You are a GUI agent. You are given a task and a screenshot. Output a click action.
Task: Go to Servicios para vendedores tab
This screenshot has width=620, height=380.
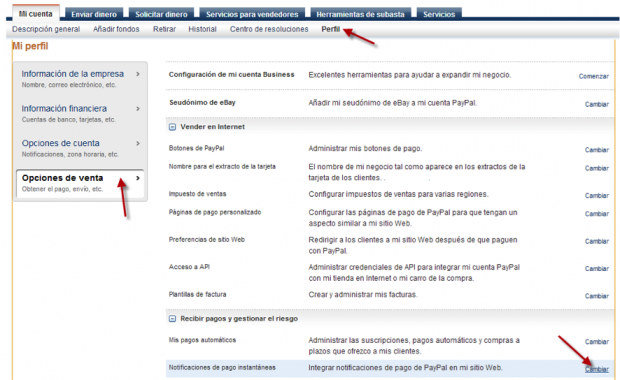tap(252, 14)
